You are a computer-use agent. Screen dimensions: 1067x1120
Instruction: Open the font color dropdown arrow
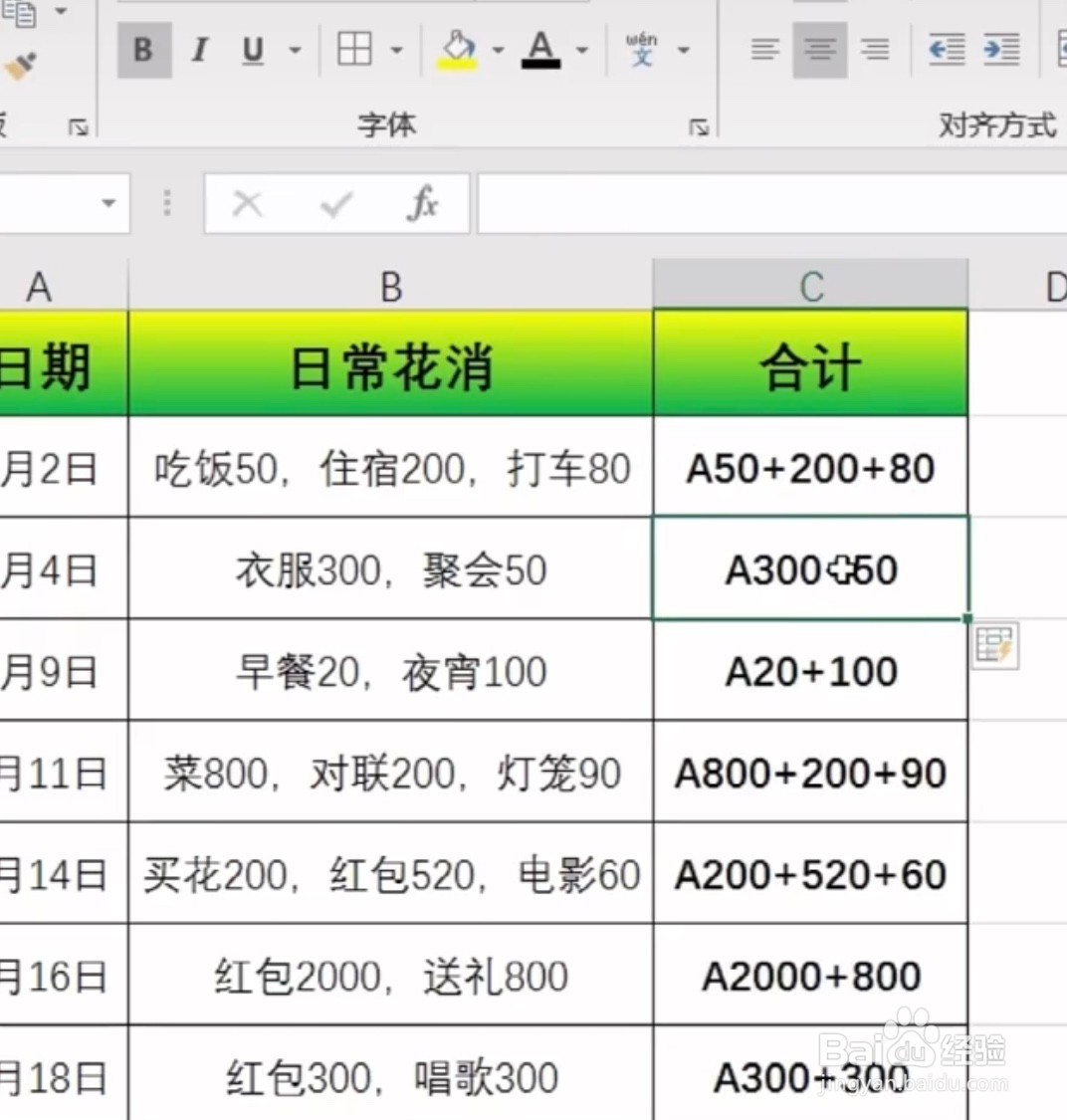point(582,50)
